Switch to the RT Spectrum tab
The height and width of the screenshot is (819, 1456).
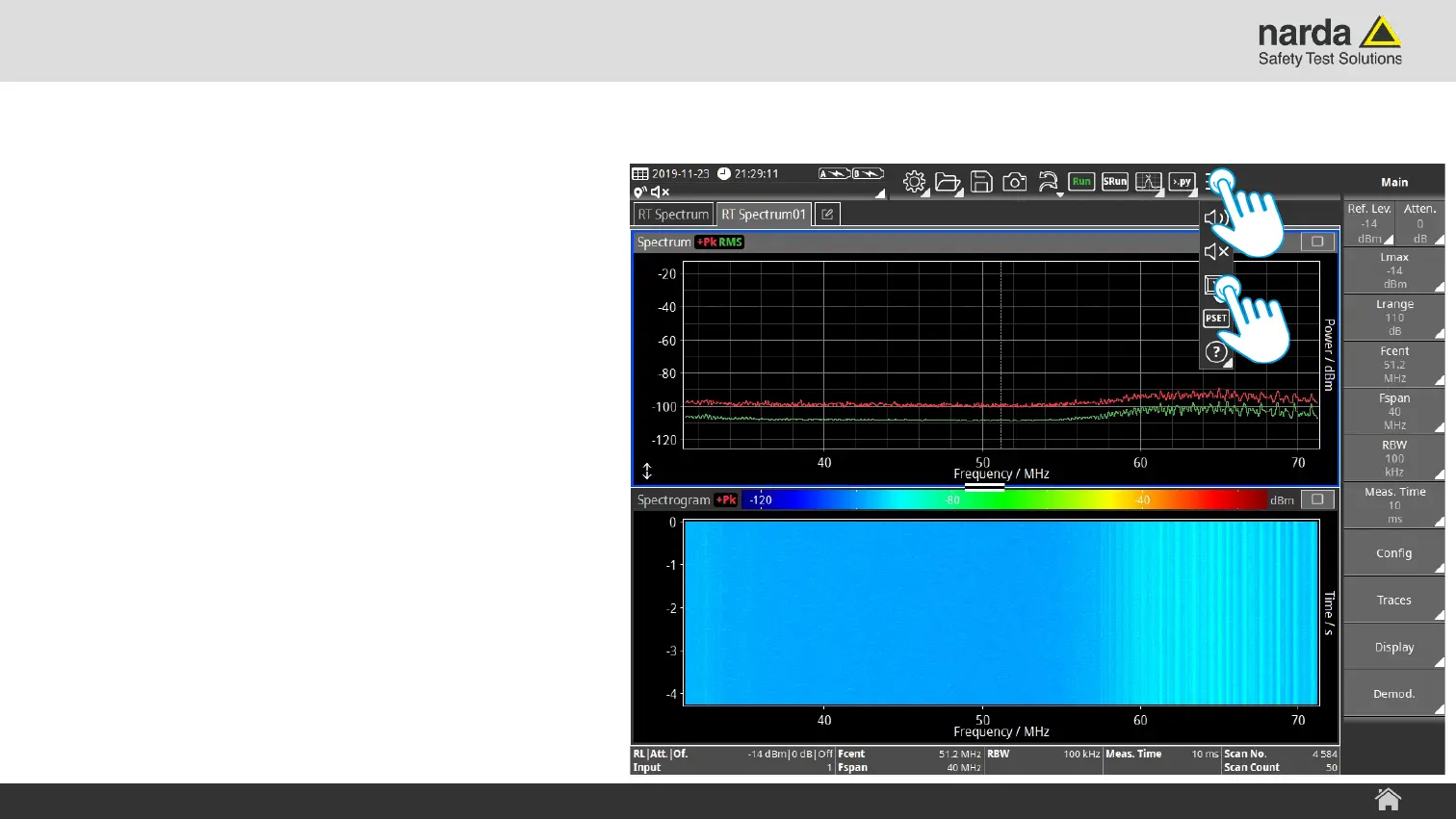pyautogui.click(x=673, y=215)
